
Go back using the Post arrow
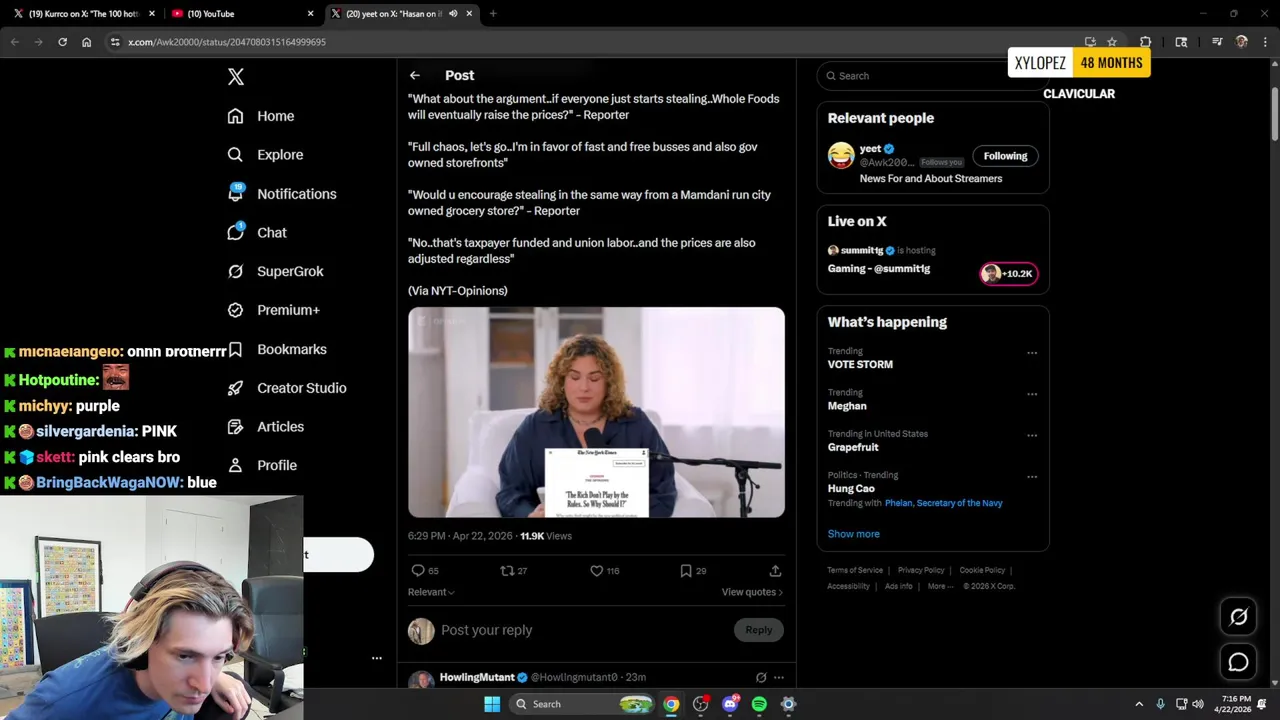[x=414, y=75]
